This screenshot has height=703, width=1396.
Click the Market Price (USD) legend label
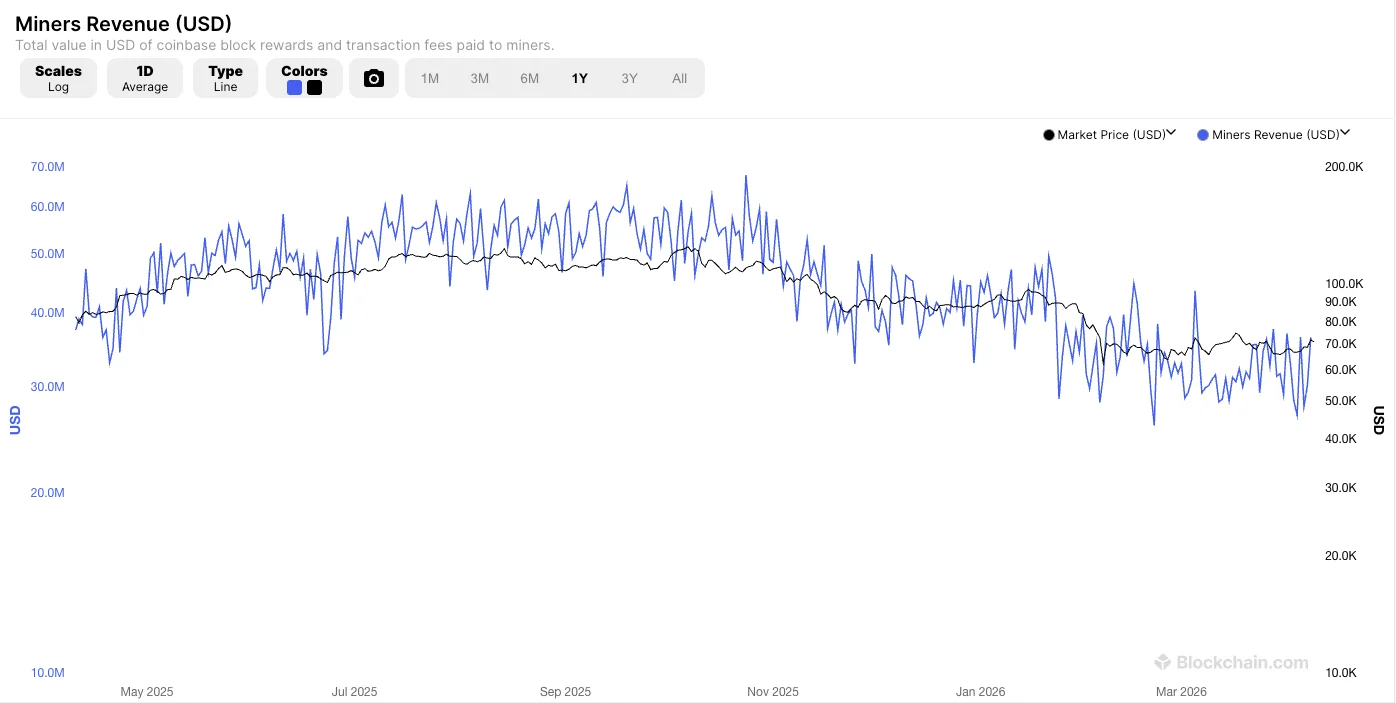pos(1111,135)
